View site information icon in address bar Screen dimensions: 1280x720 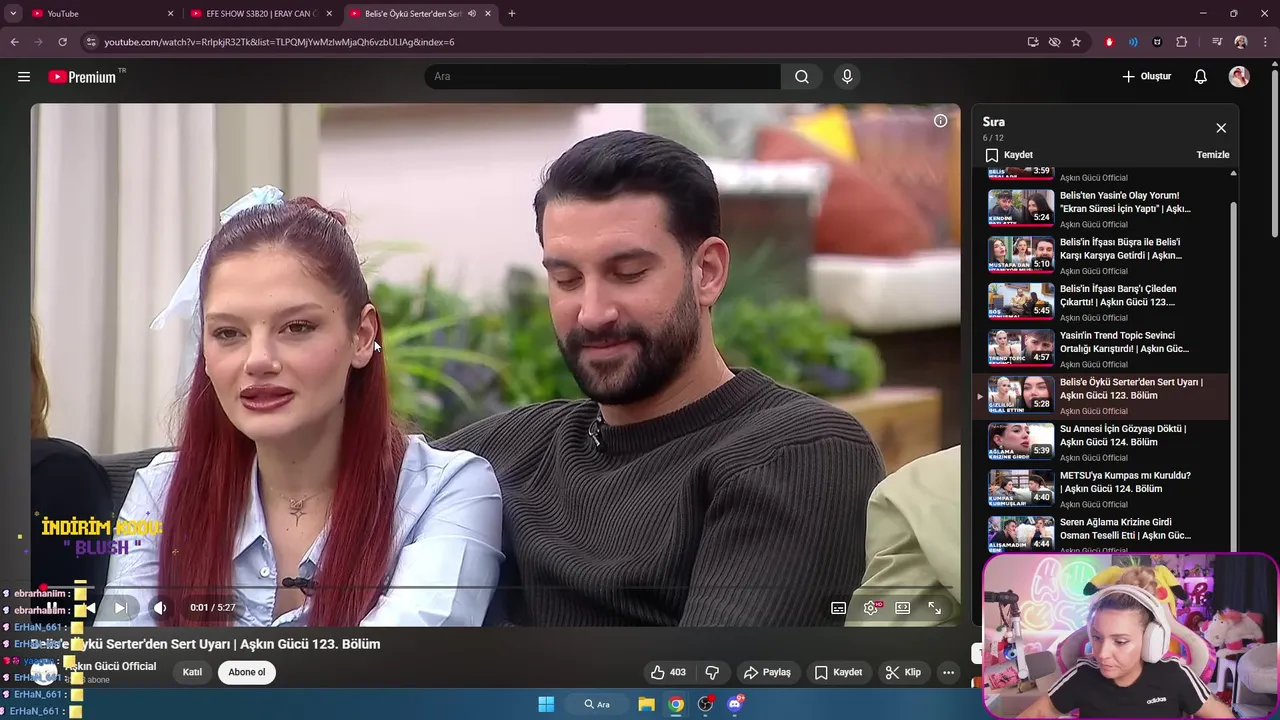(91, 42)
